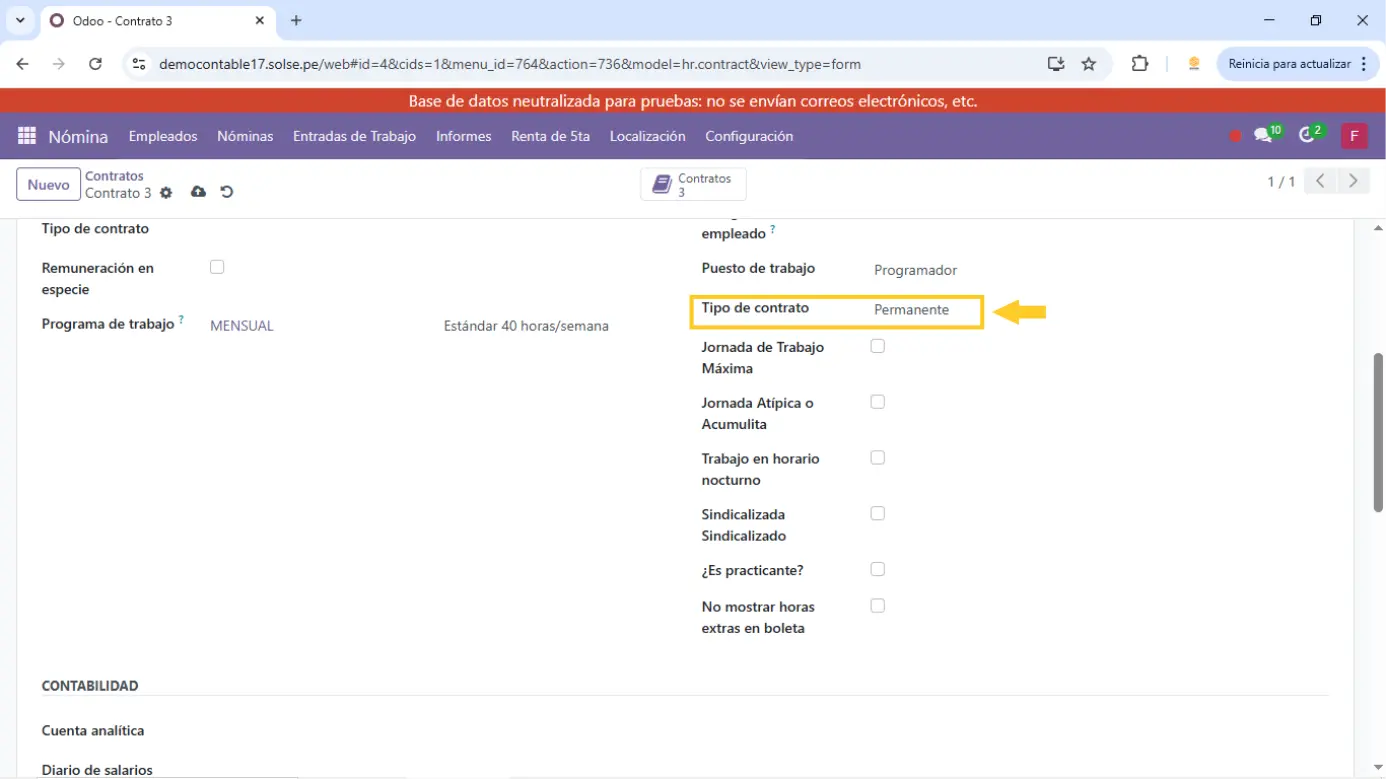Click the user avatar F icon

coord(1354,136)
